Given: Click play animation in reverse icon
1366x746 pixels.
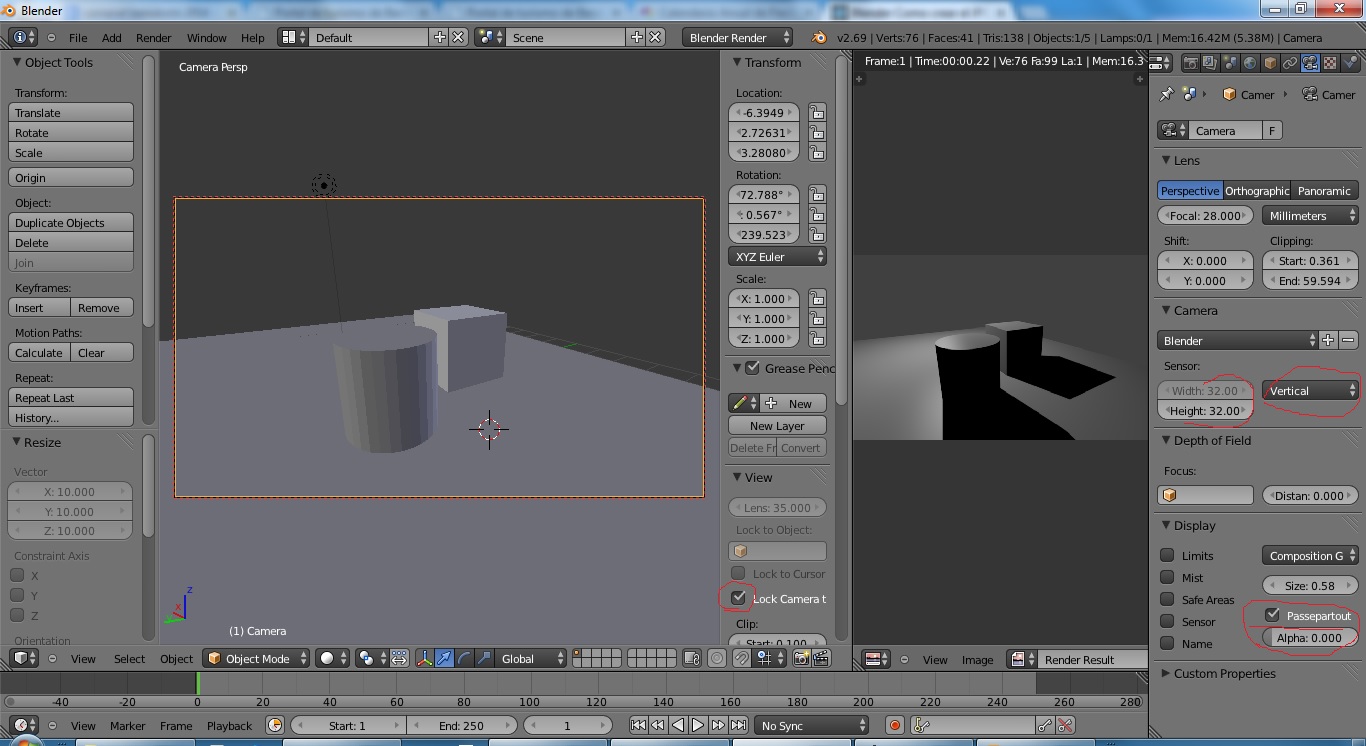Looking at the screenshot, I should (678, 725).
